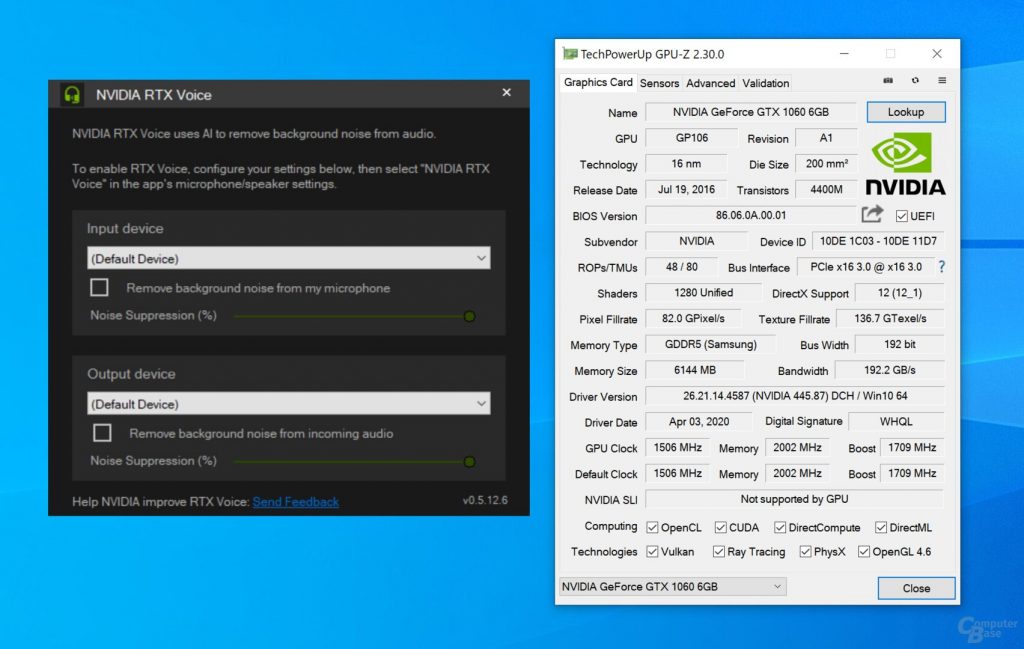Open the GPU selector dropdown in GPU-Z
Screen dimensions: 1024x649
pos(673,586)
